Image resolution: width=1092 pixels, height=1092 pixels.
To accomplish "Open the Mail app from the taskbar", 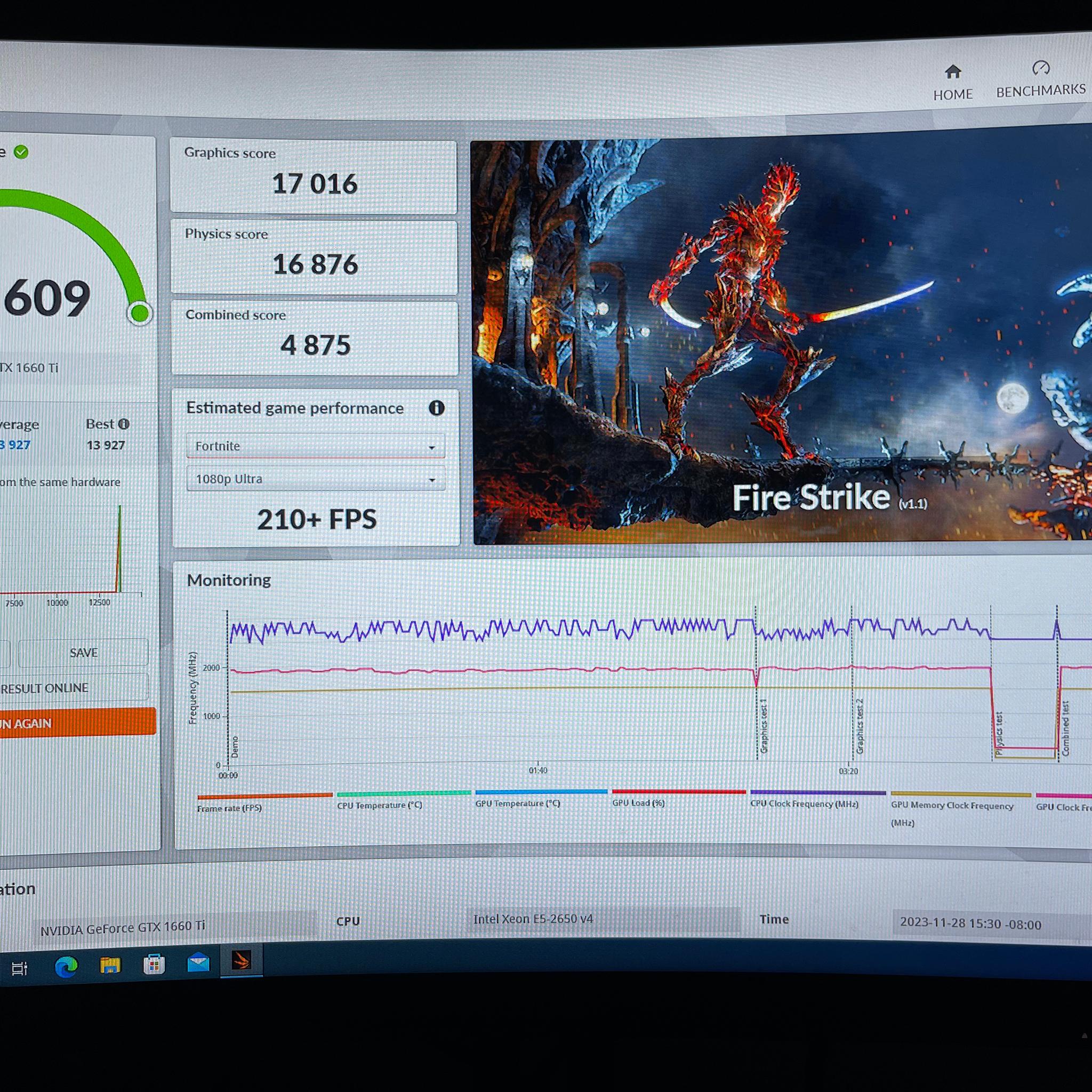I will [x=198, y=962].
